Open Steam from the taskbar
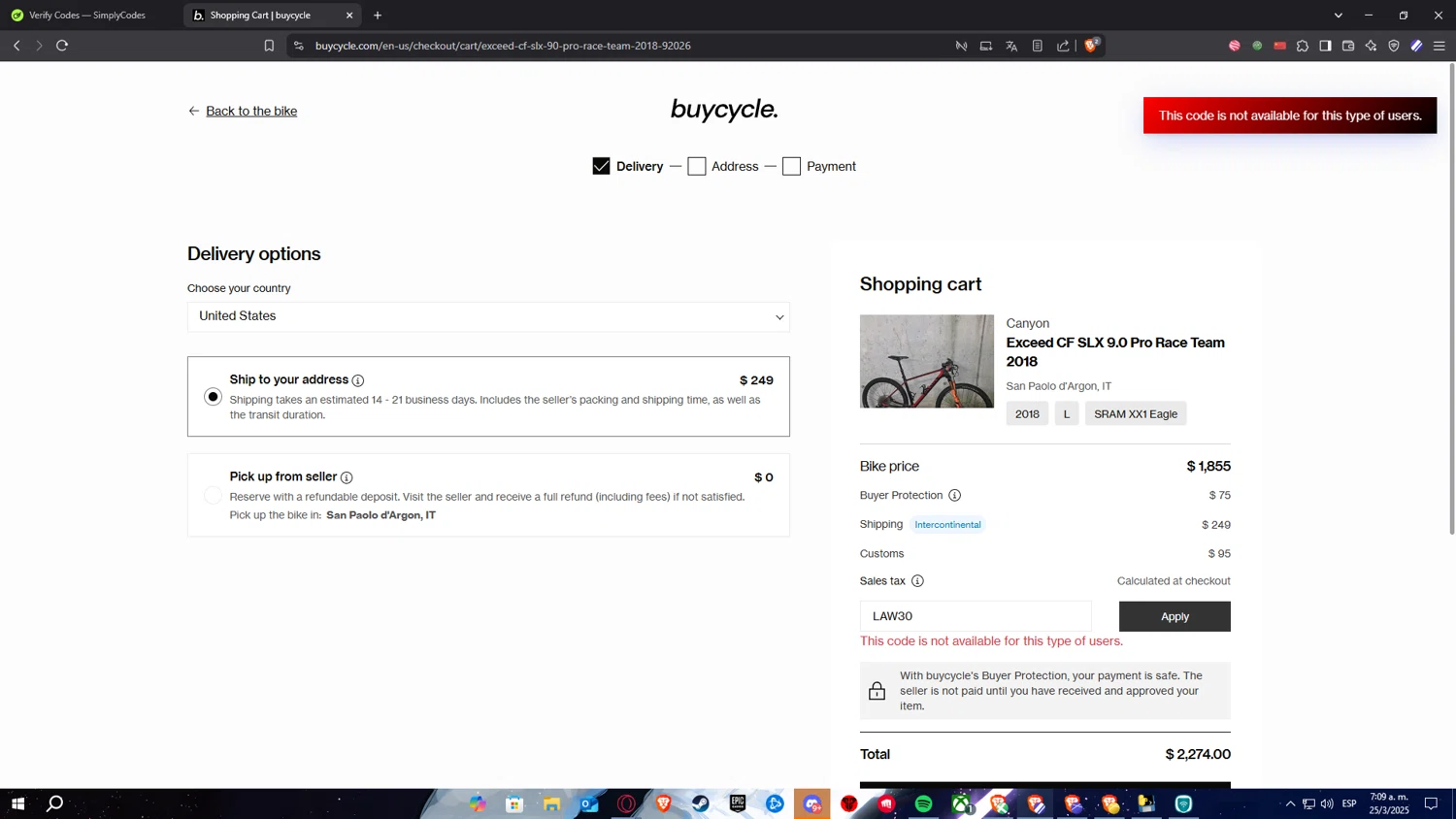Image resolution: width=1456 pixels, height=819 pixels. pos(701,803)
